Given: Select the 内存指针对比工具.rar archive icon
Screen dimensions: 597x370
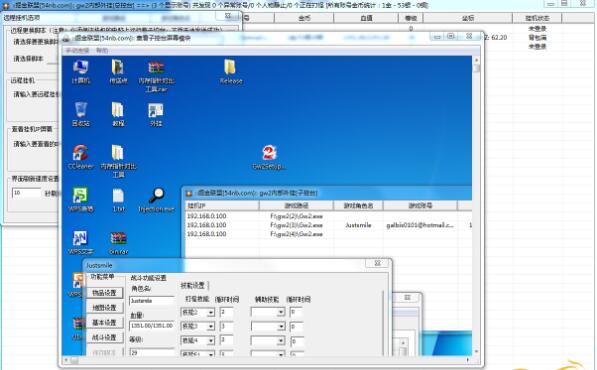Looking at the screenshot, I should point(156,75).
